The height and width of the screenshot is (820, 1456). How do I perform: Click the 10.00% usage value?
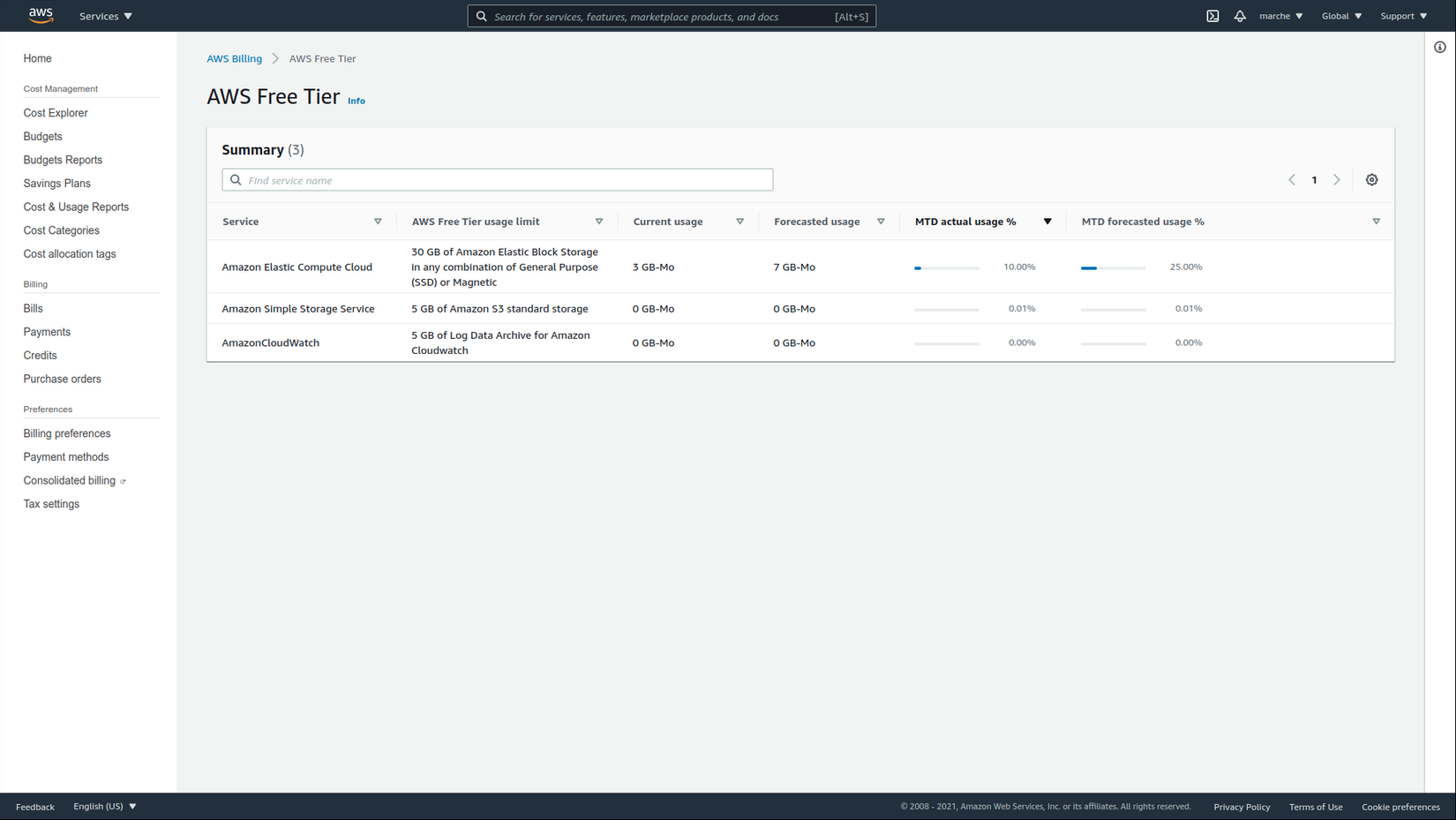1019,267
